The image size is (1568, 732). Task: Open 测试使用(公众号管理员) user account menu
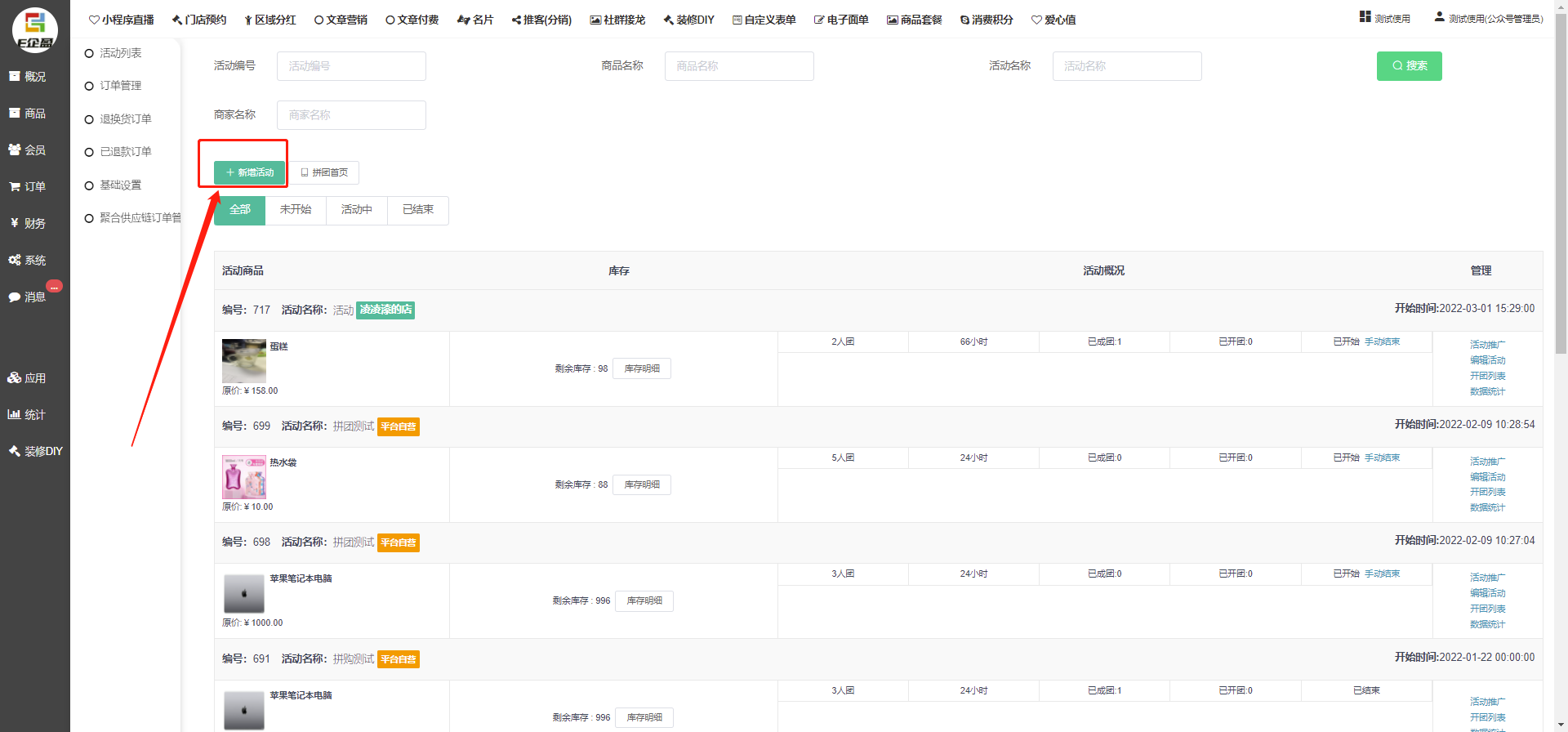click(1489, 18)
